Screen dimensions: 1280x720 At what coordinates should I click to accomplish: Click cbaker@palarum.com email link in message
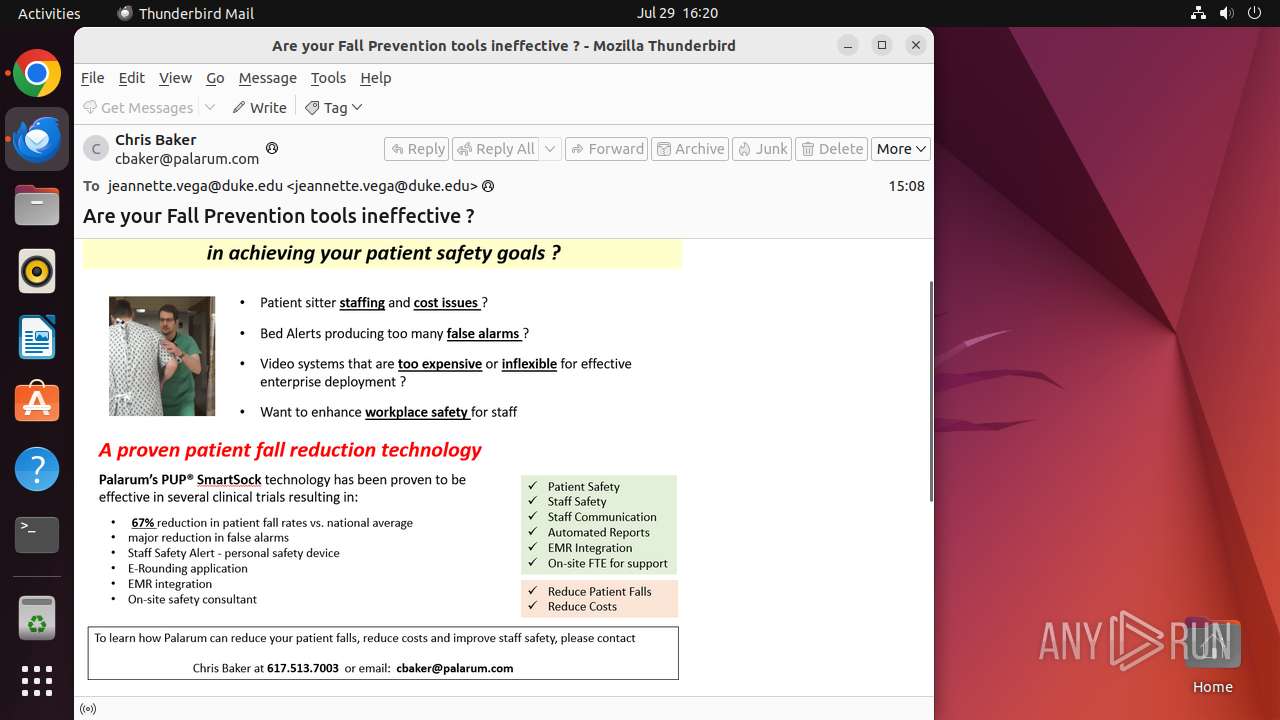pos(454,668)
